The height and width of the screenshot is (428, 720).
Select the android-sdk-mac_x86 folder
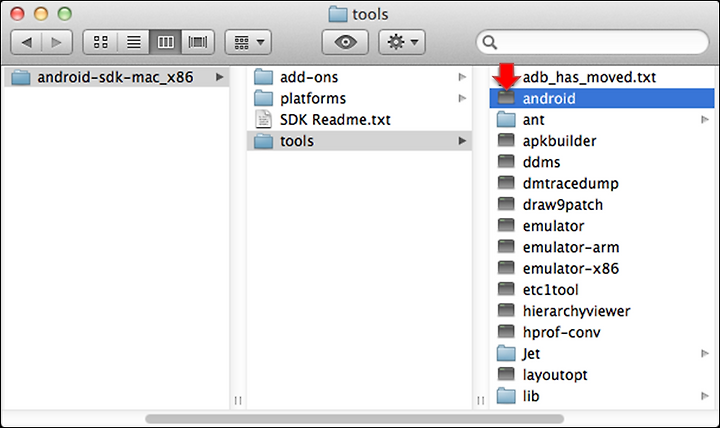click(115, 77)
